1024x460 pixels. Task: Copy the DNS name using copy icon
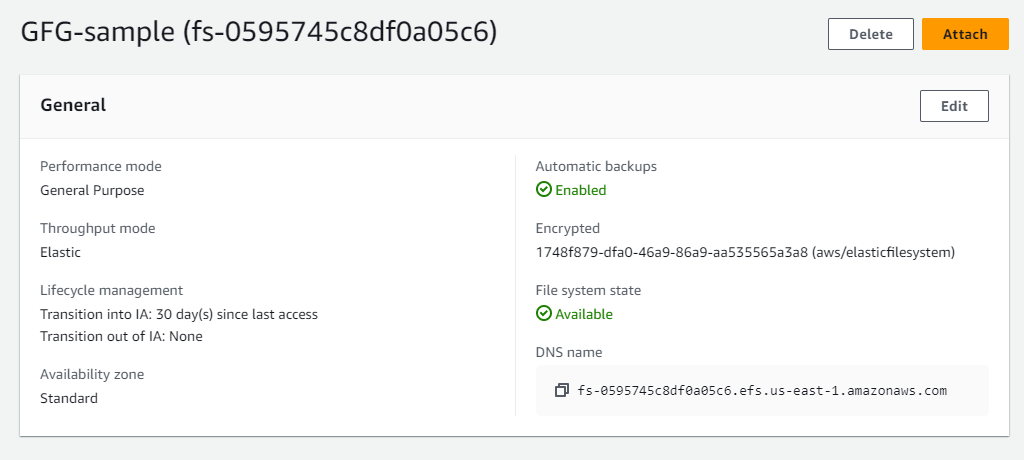click(x=562, y=390)
